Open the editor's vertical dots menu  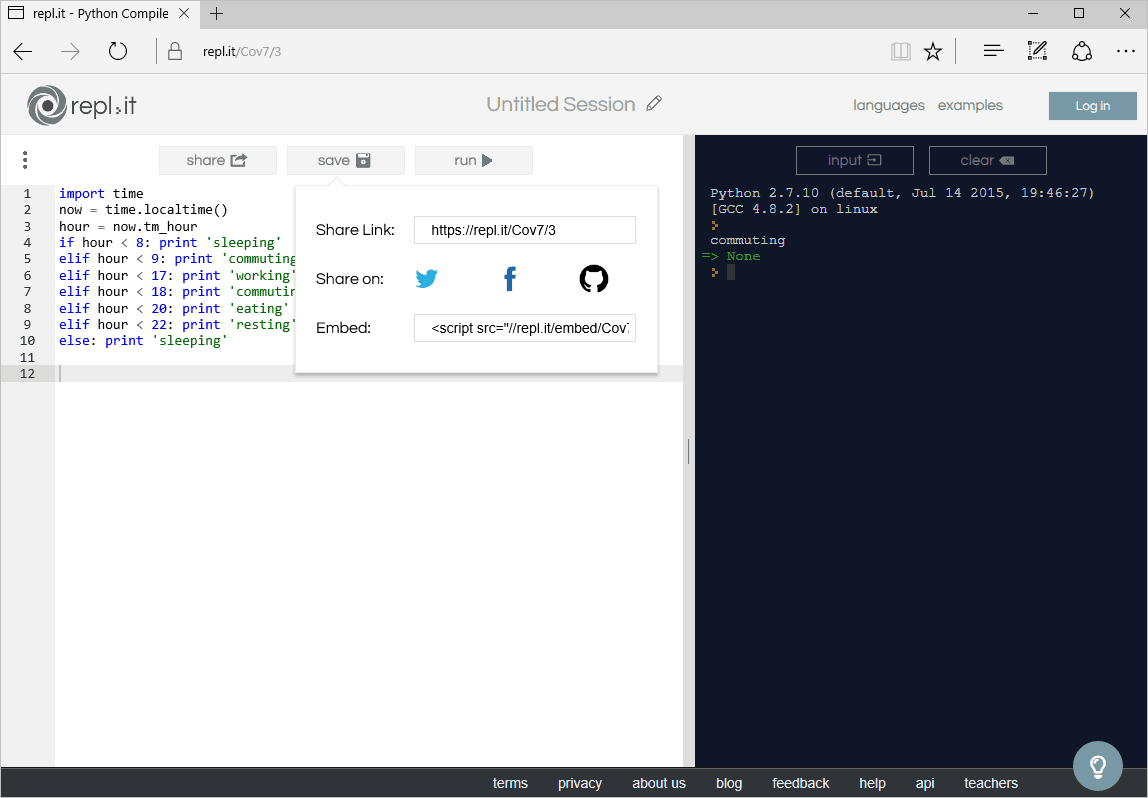click(x=25, y=160)
